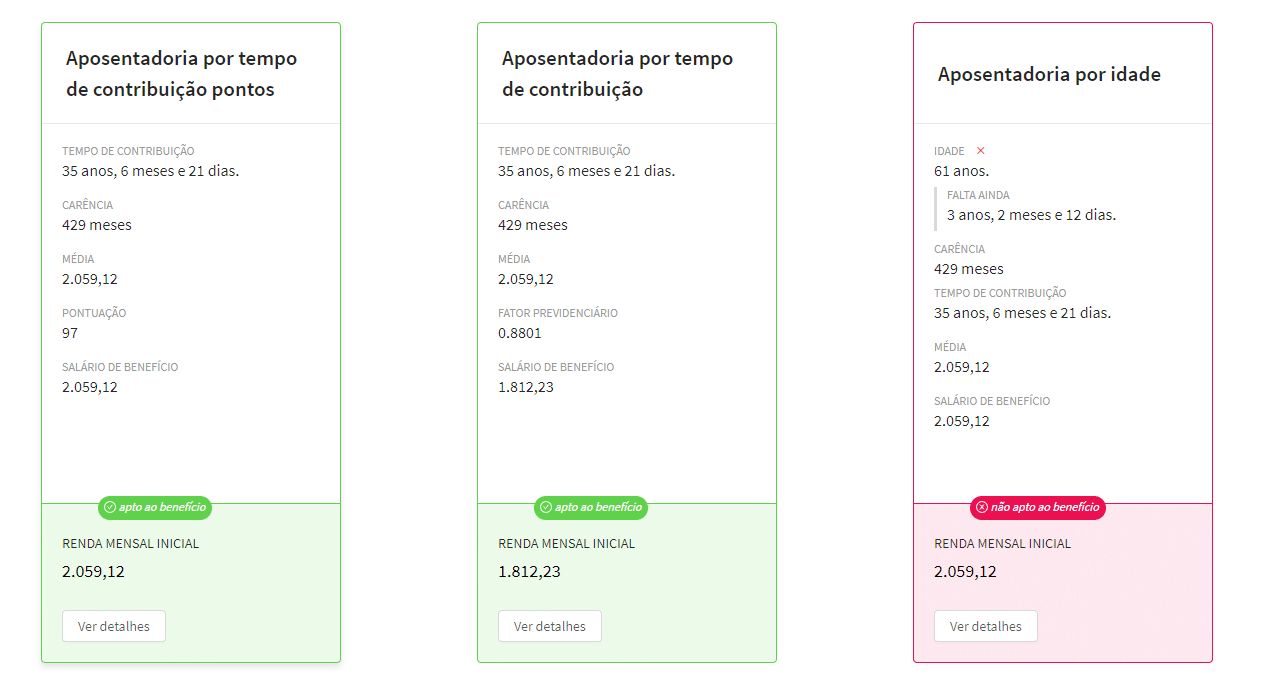
Task: Open 'Ver detalhes' for 'Aposentadoria por idade'
Action: [x=985, y=625]
